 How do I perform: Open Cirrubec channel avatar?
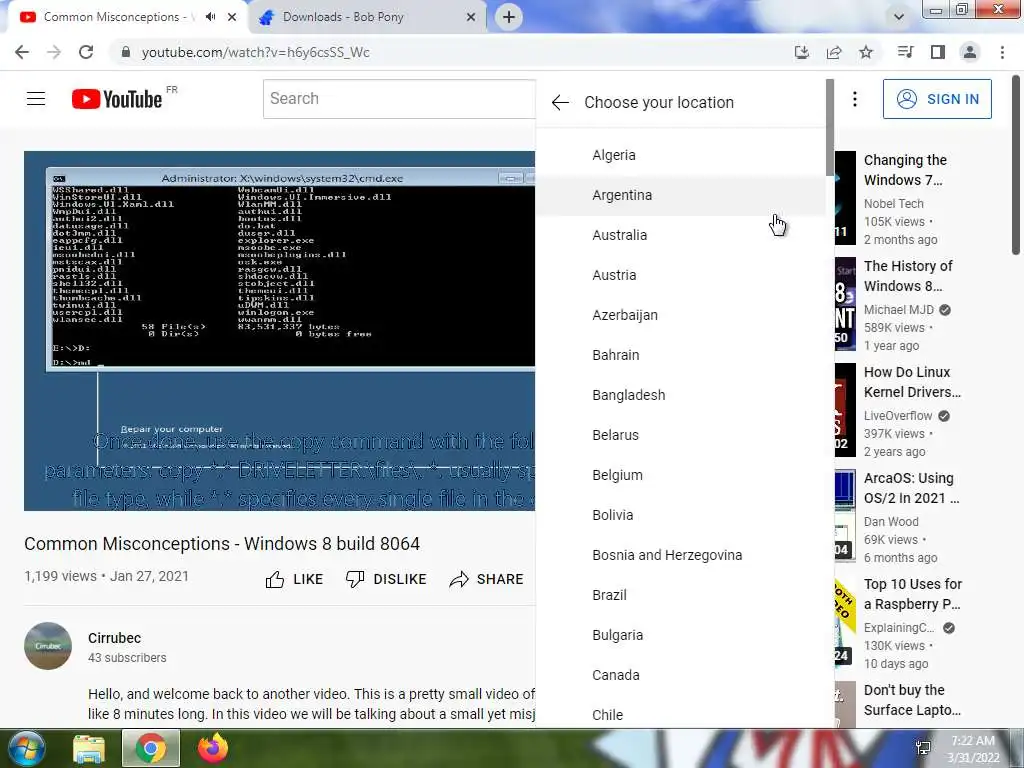coord(48,646)
